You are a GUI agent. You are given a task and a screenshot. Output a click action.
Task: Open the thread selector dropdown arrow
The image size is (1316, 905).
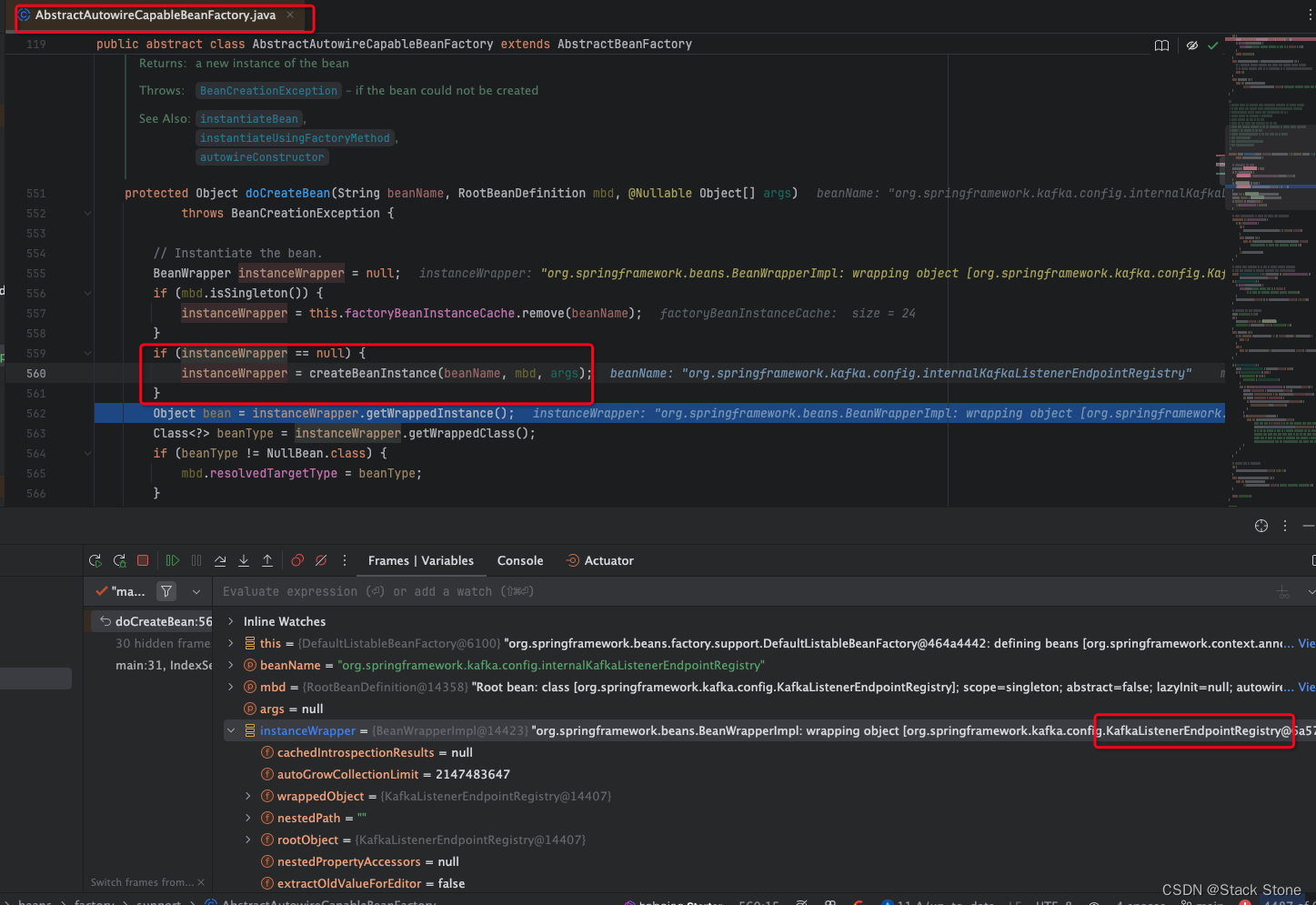pos(196,592)
